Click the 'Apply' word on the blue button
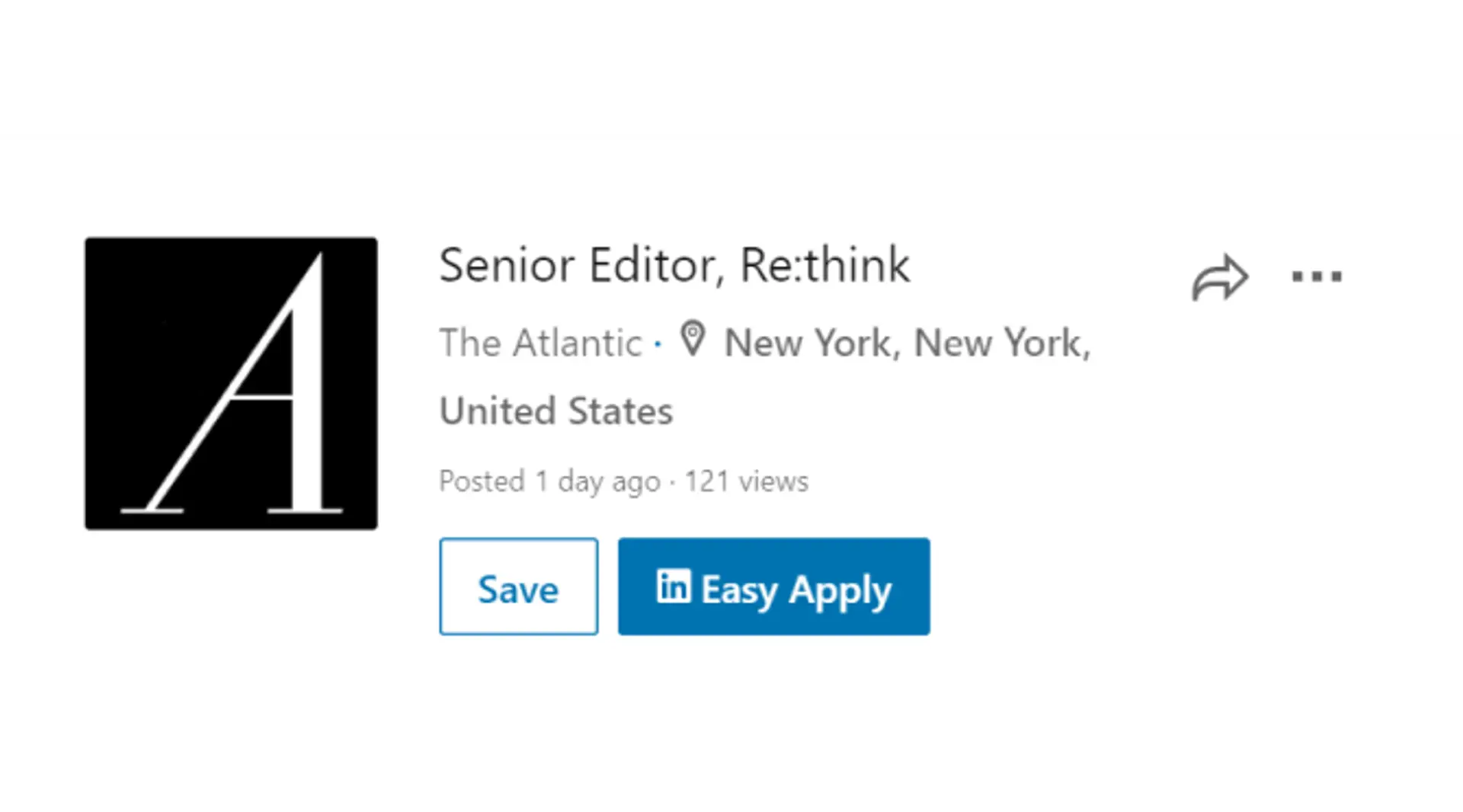Viewport: 1463px width, 812px height. coord(840,590)
